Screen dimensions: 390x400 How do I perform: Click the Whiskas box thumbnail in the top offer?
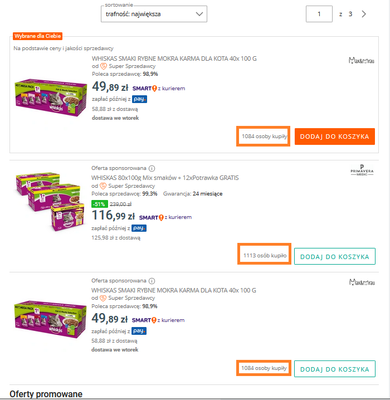tap(51, 97)
